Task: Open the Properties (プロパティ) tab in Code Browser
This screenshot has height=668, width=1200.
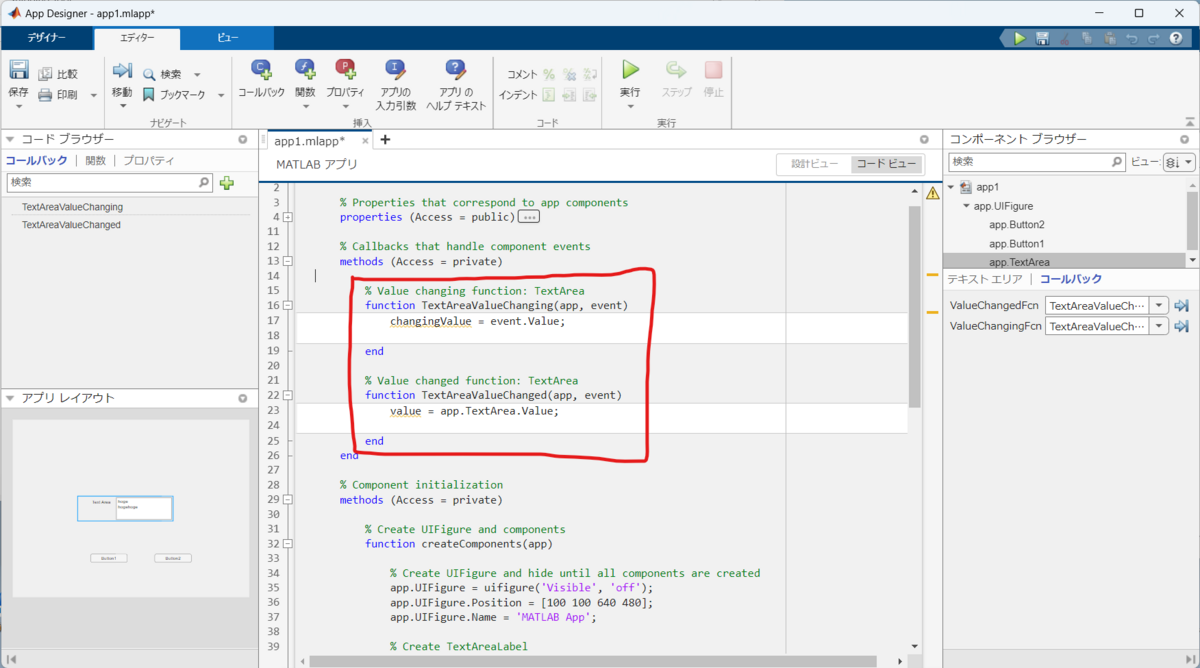Action: (x=148, y=160)
